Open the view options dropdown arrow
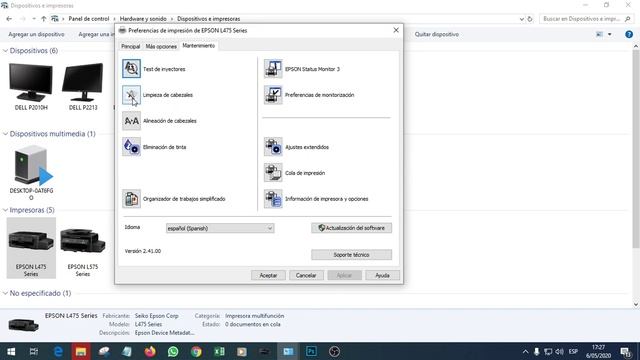Screen dimensions: 640x360 (610, 34)
